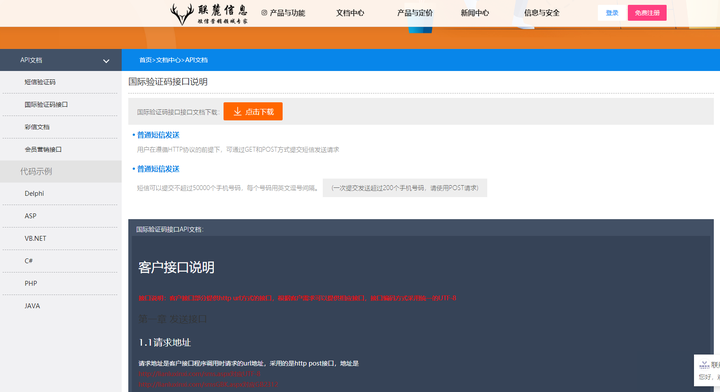Image resolution: width=720 pixels, height=392 pixels.
Task: Click 普通短信发送 heading above the 50000个手机号码 text
Action: 158,169
